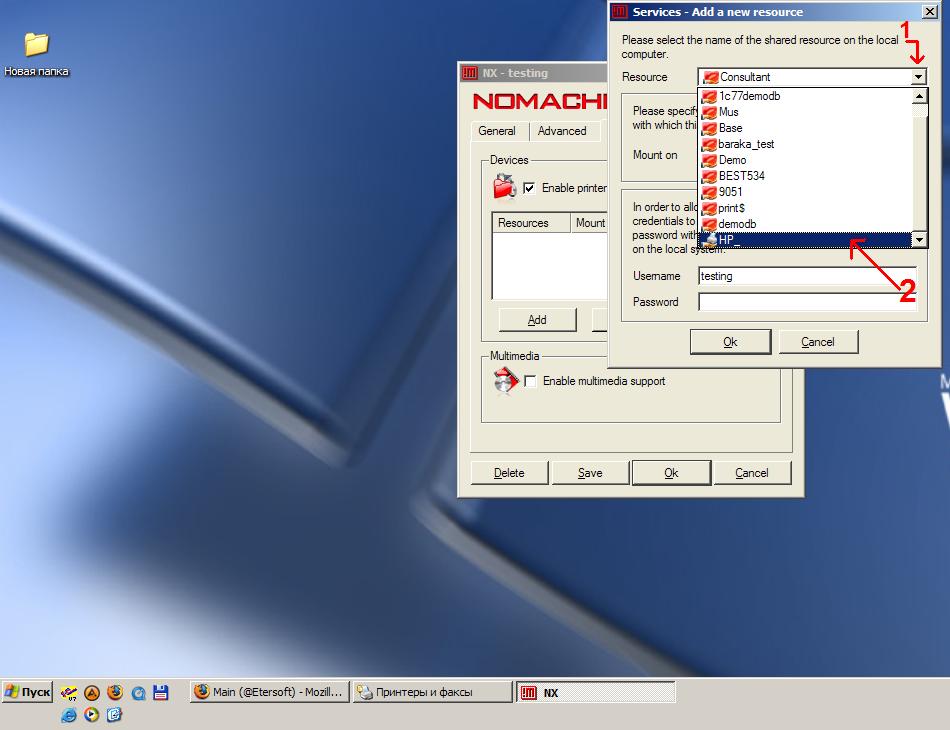
Task: Enable multimedia support checkbox
Action: tap(530, 381)
